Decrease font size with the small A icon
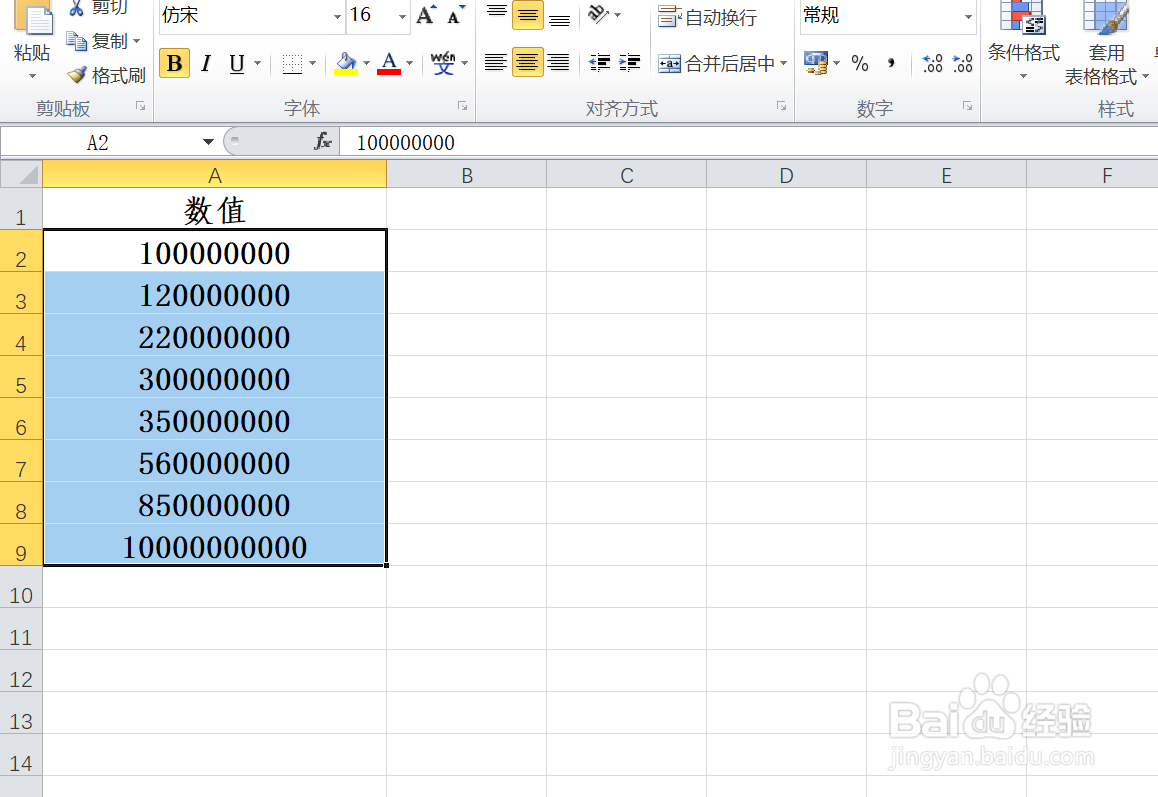The height and width of the screenshot is (797, 1158). coord(456,15)
